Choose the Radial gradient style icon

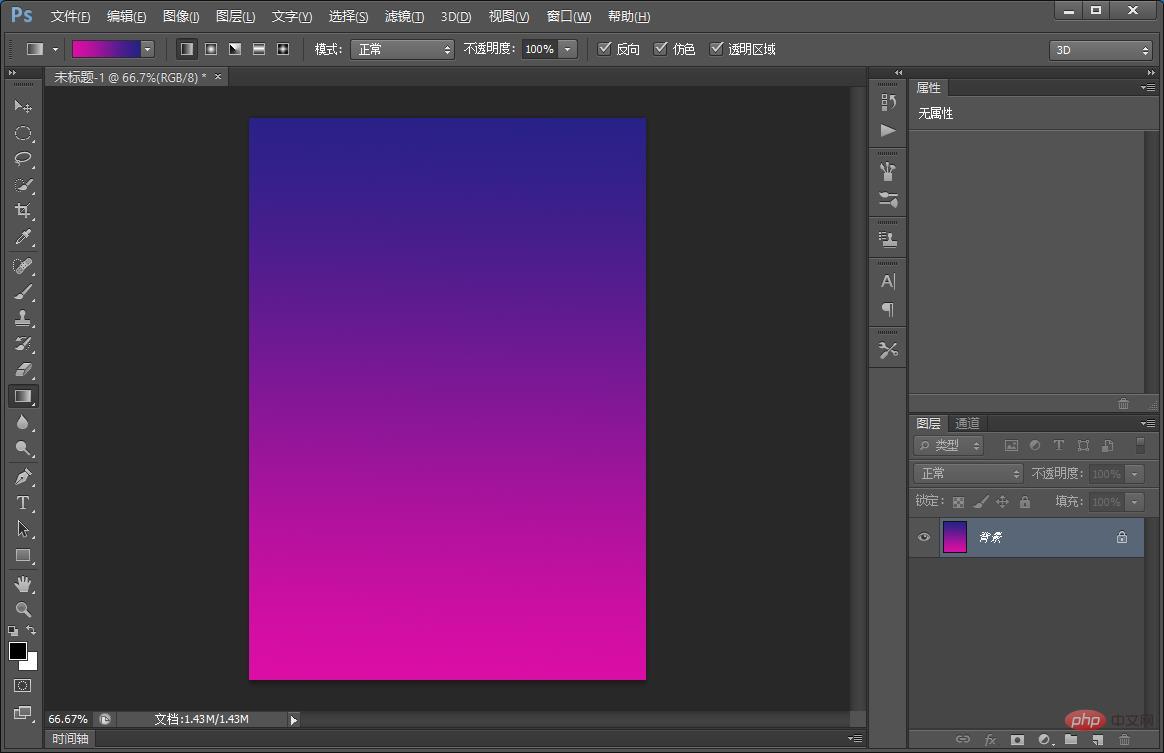211,49
